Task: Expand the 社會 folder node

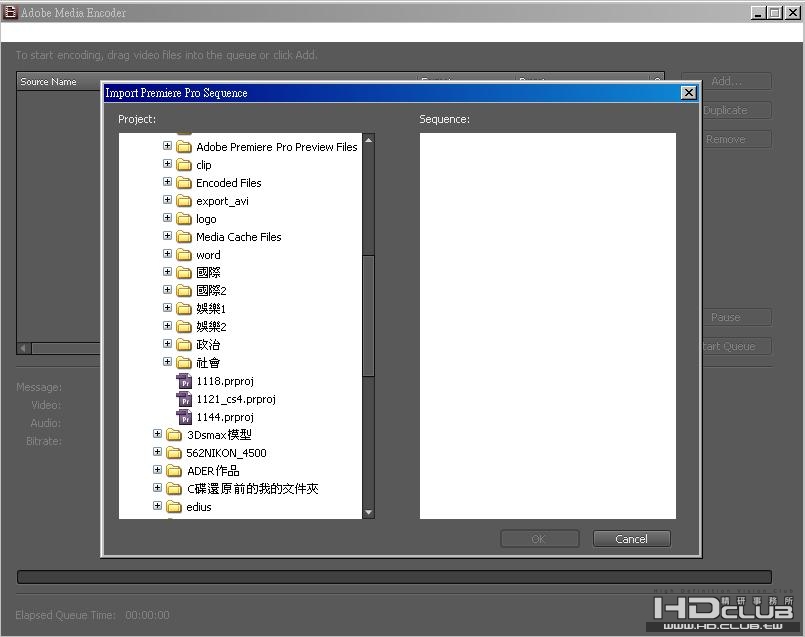Action: (167, 362)
